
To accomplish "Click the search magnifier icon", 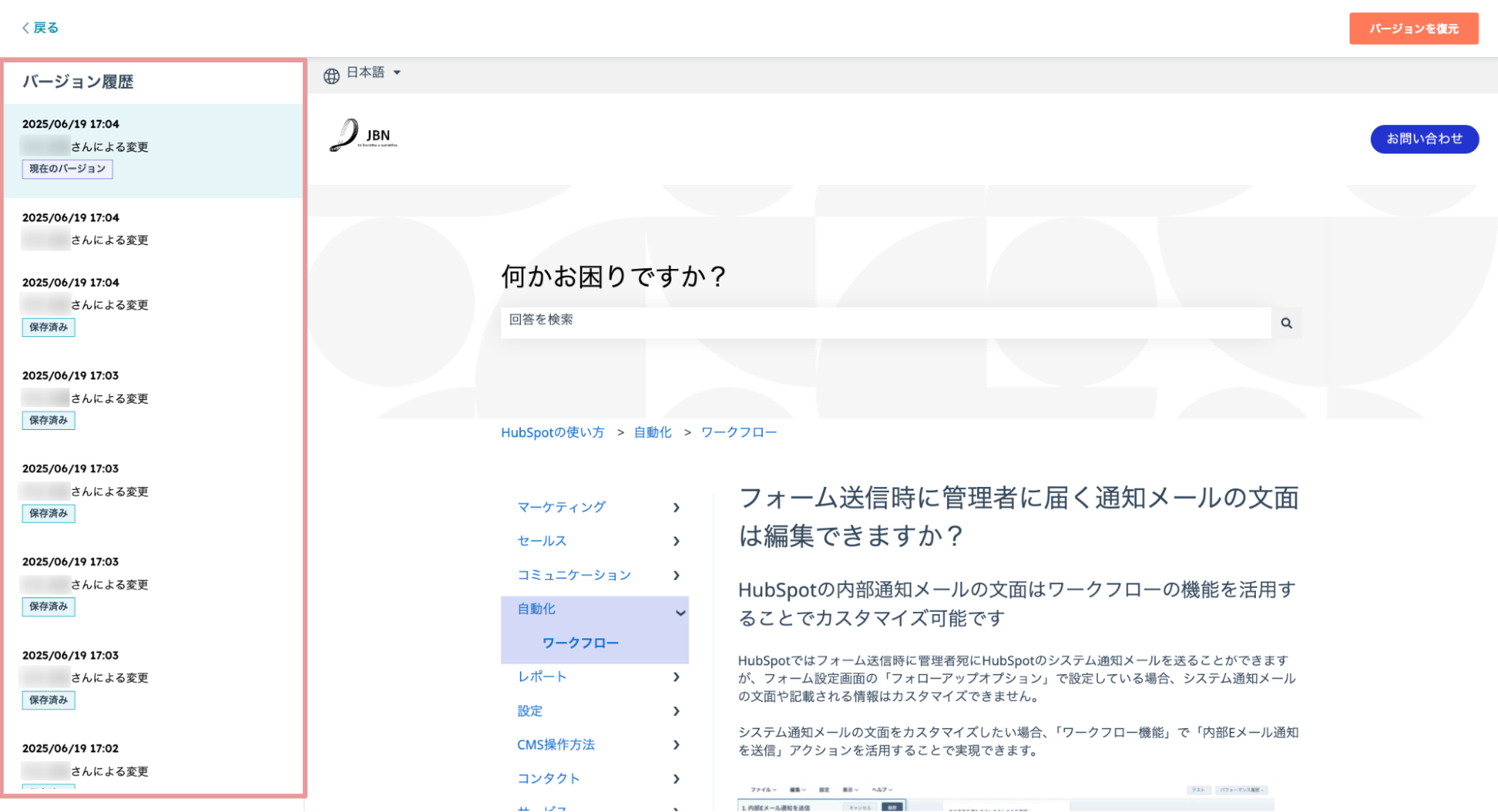I will (x=1286, y=323).
